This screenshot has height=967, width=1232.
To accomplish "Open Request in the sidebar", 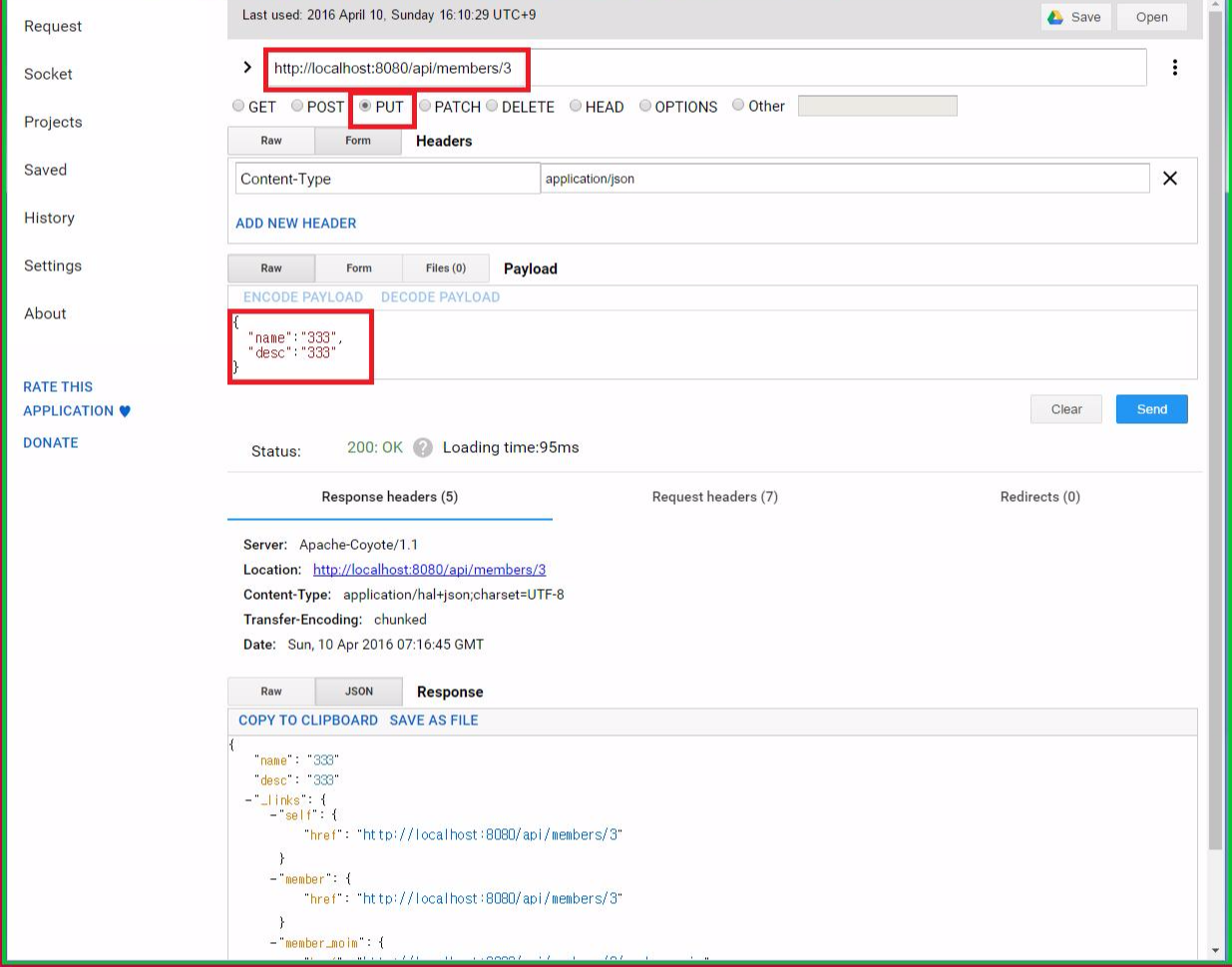I will click(53, 26).
